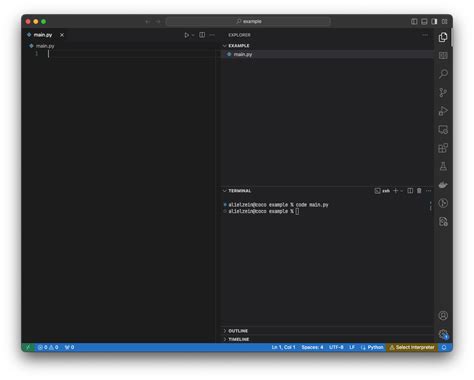Click the Notifications bell in the status bar
474x380 pixels.
click(444, 347)
